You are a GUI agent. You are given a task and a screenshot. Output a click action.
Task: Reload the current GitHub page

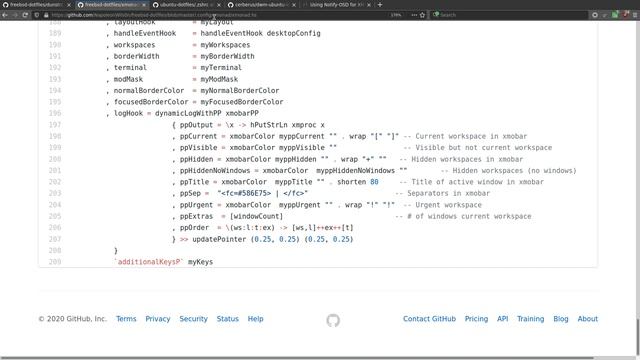click(25, 15)
